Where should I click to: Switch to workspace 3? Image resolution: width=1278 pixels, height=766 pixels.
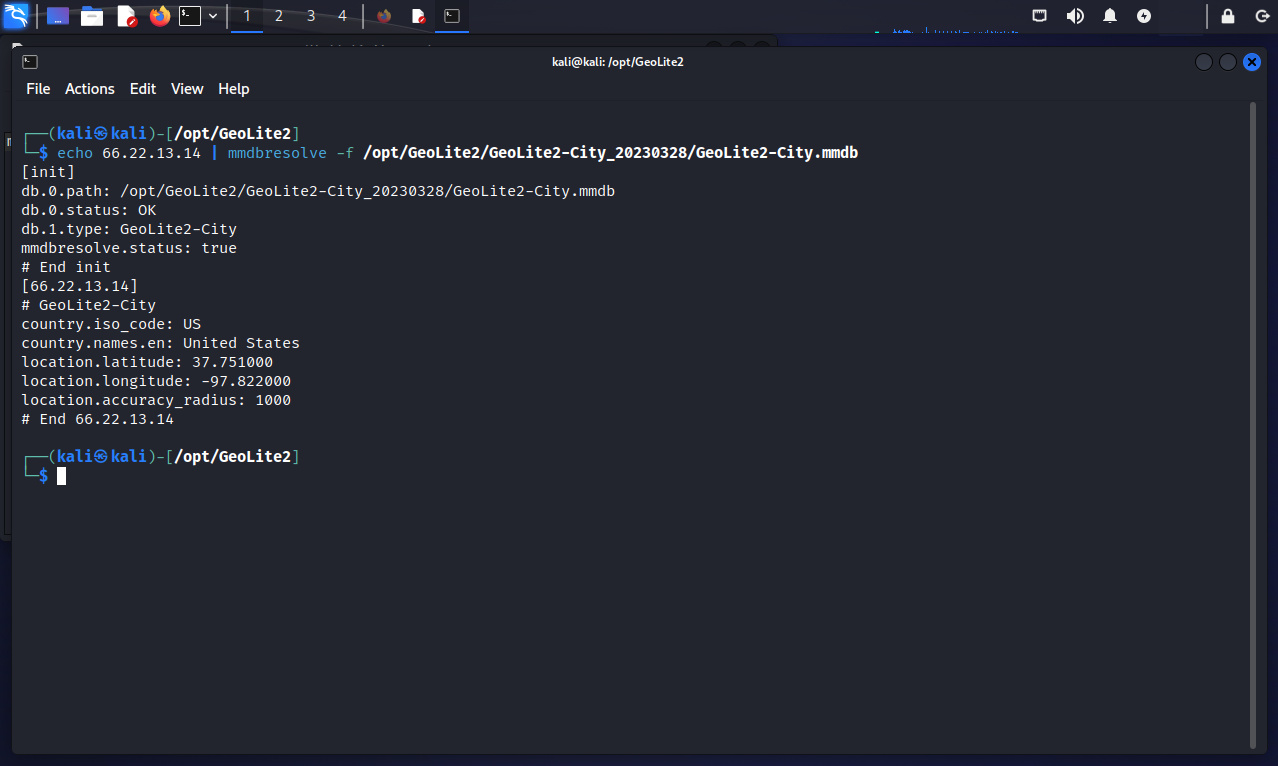tap(311, 16)
